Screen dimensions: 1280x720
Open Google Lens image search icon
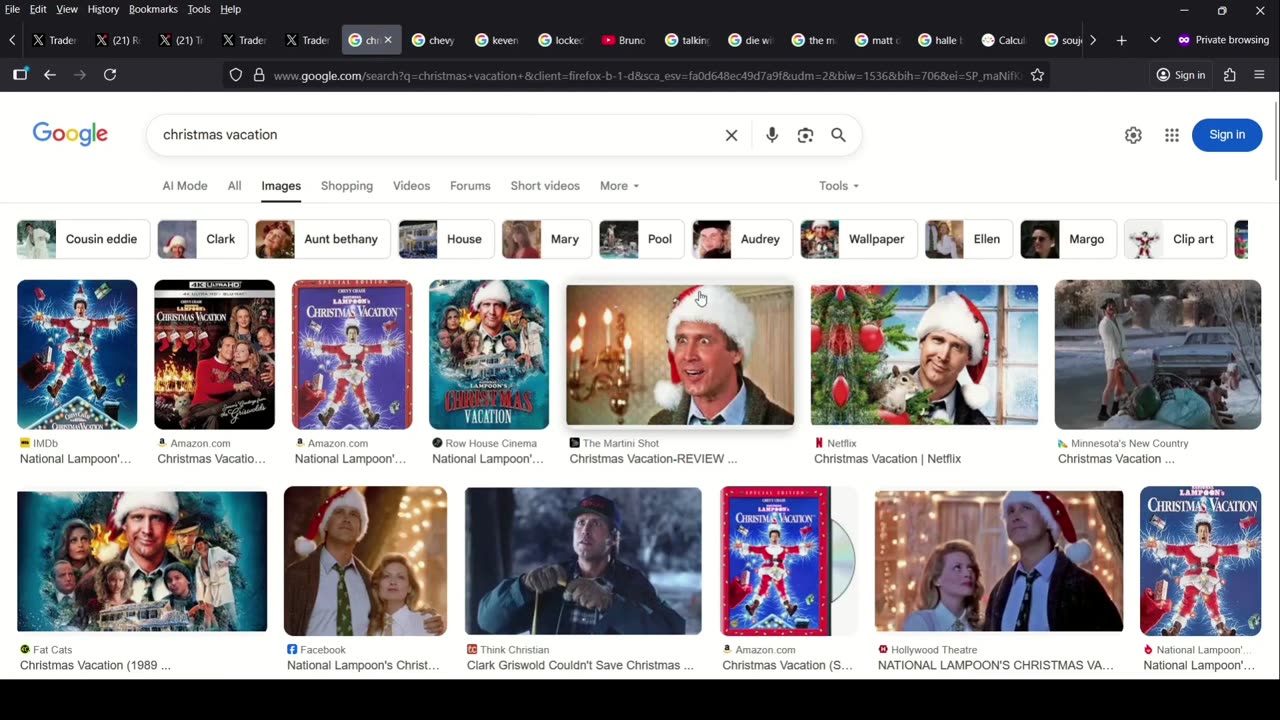805,135
